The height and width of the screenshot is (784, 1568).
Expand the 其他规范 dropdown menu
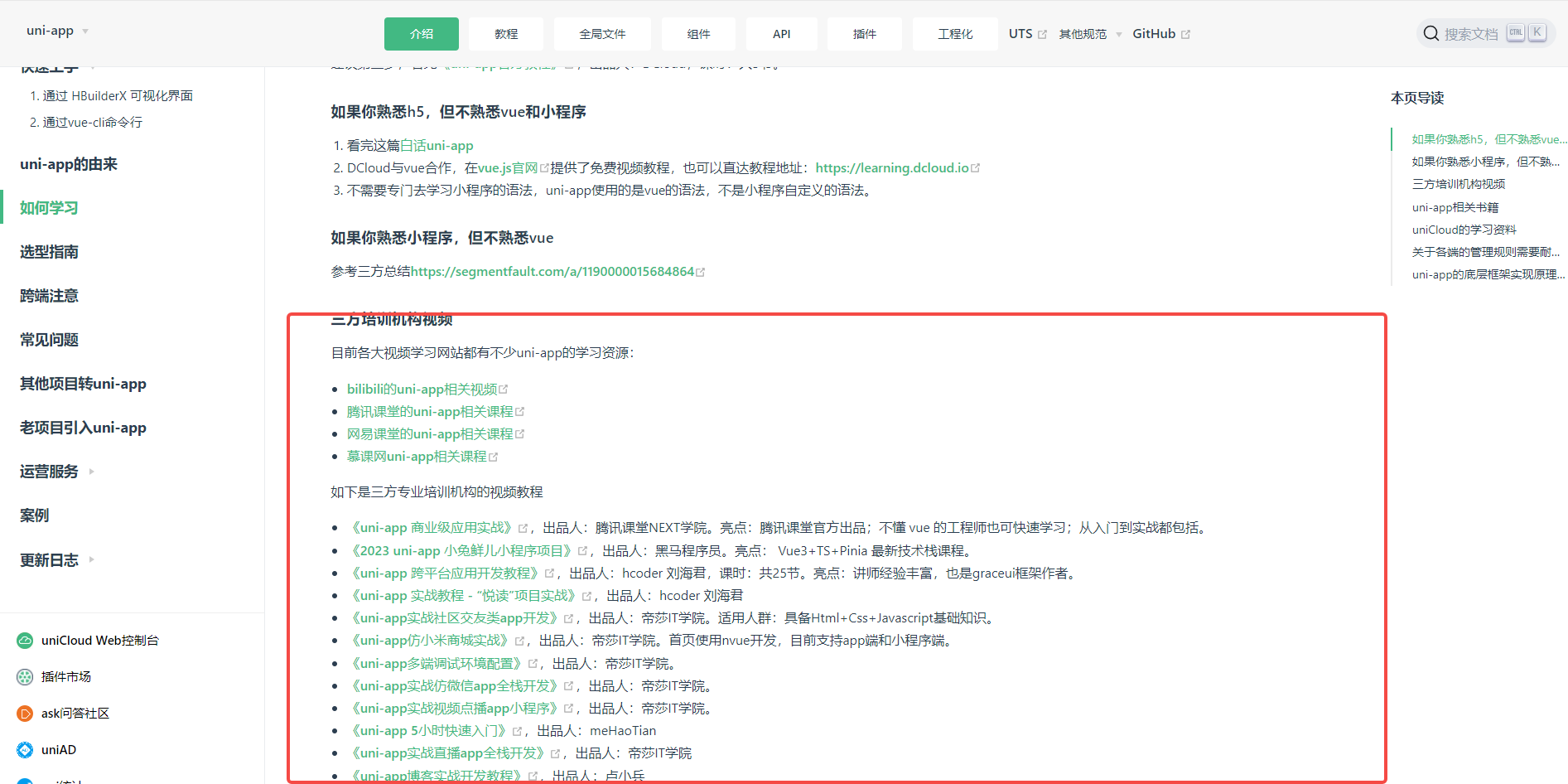tap(1090, 34)
